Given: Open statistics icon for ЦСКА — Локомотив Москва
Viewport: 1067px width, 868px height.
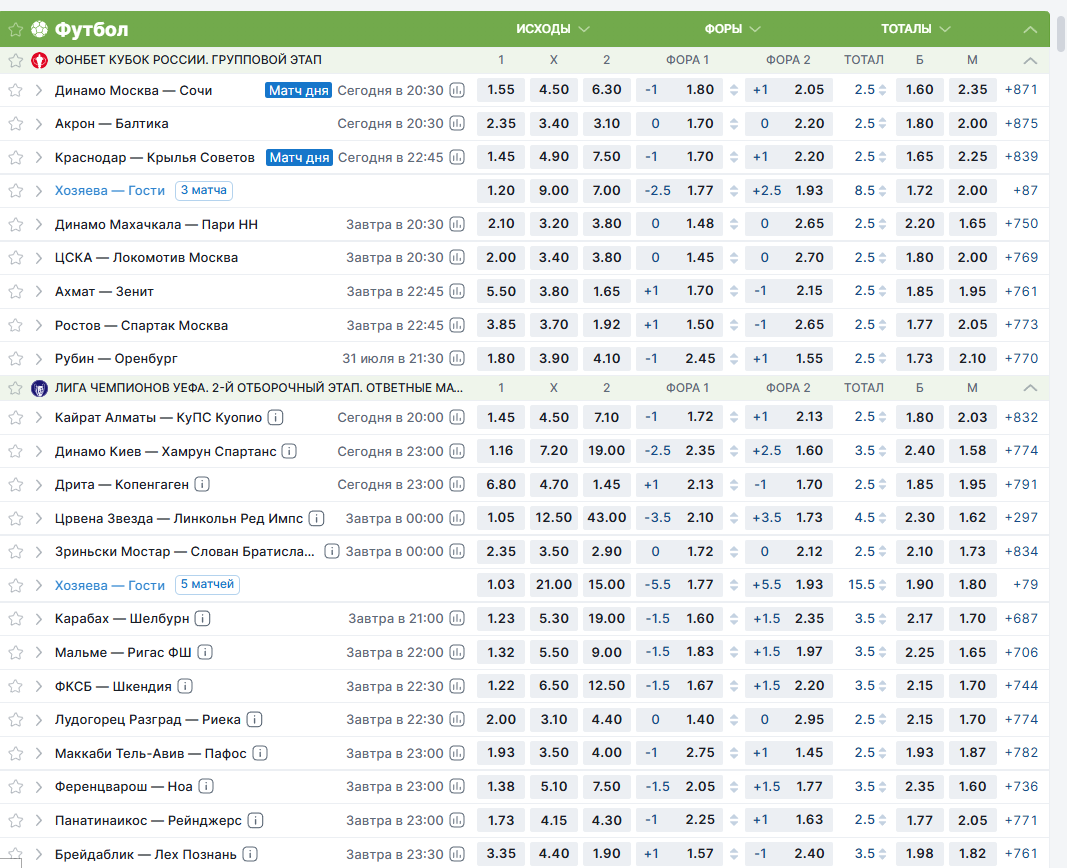Looking at the screenshot, I should [x=457, y=258].
